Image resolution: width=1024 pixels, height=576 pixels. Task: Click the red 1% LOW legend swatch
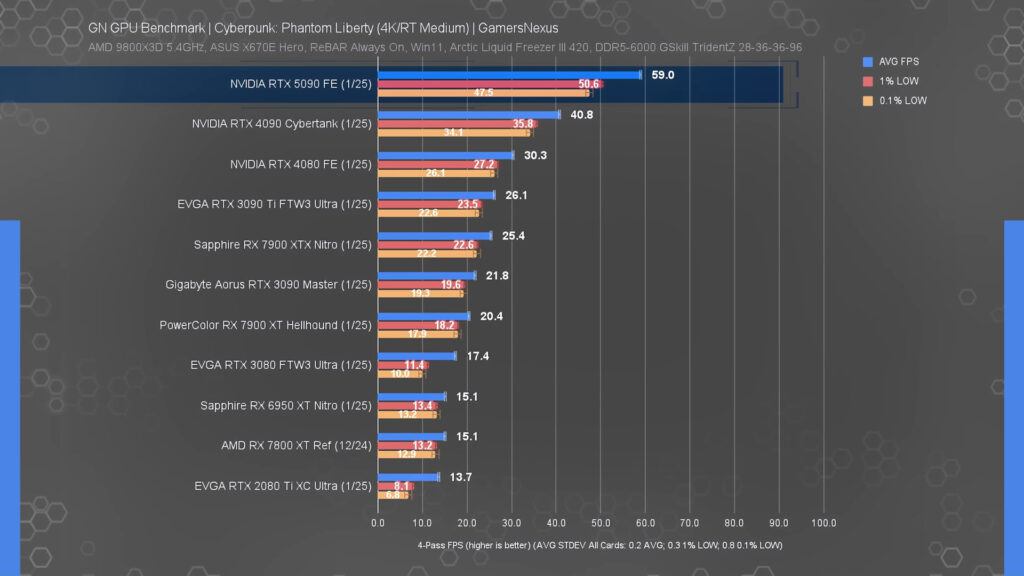(867, 82)
